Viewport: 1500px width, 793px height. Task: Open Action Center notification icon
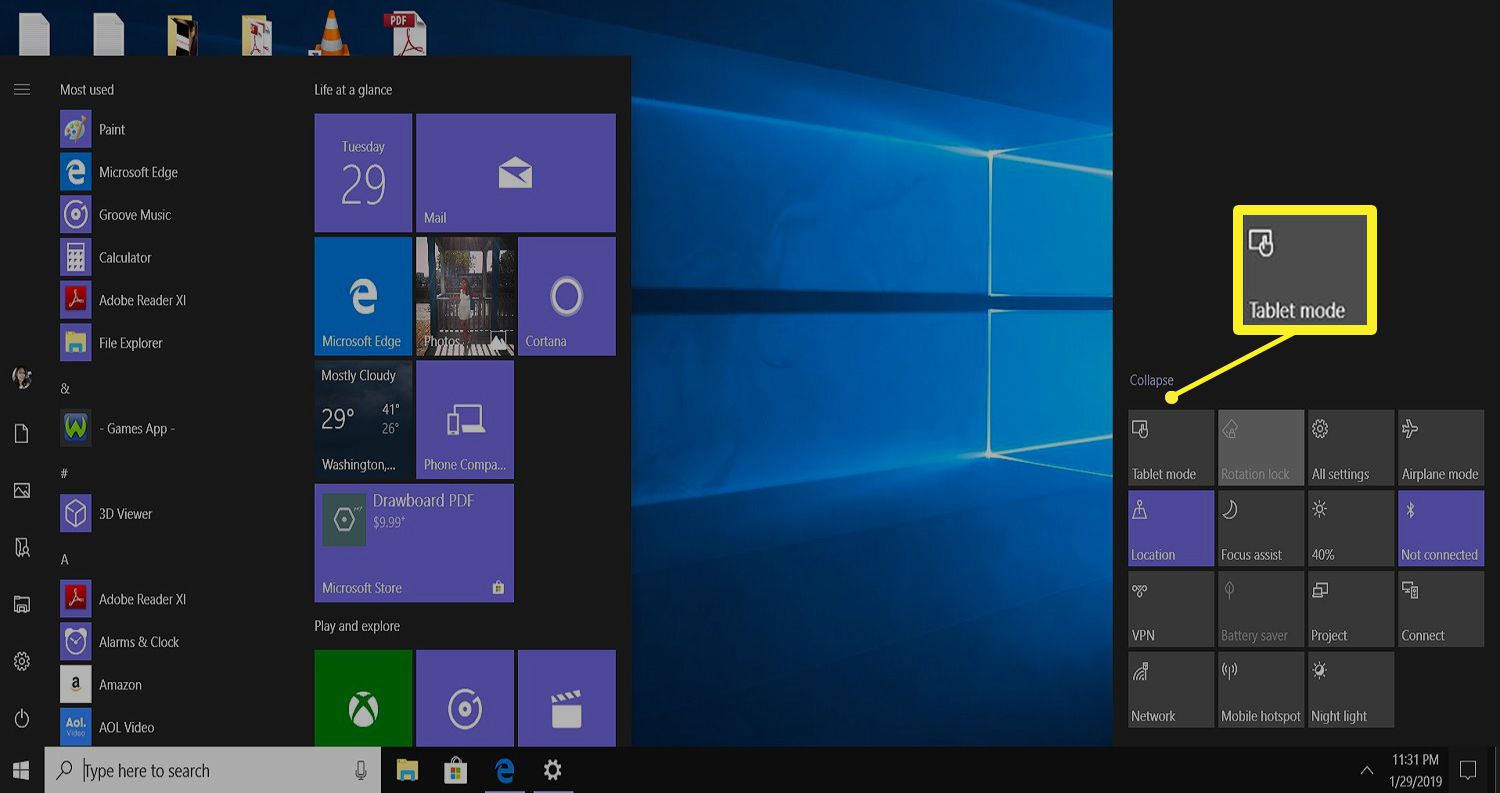[1468, 770]
